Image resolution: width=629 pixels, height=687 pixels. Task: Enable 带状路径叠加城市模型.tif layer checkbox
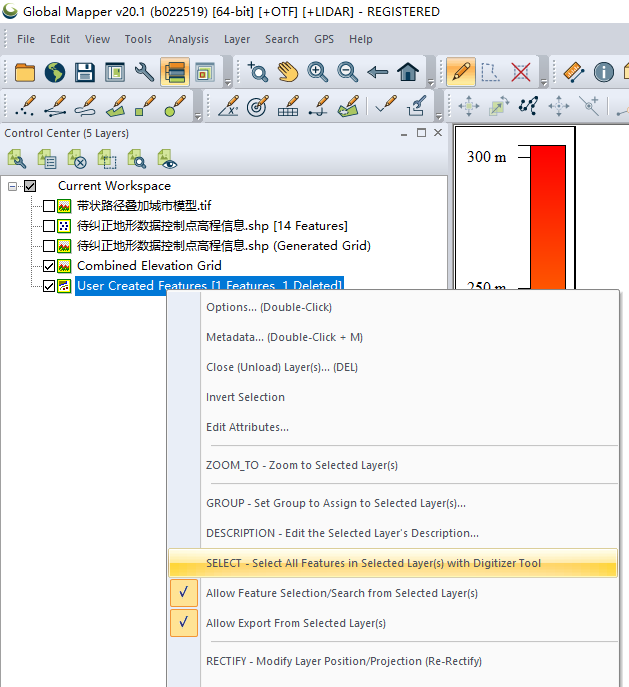[49, 206]
